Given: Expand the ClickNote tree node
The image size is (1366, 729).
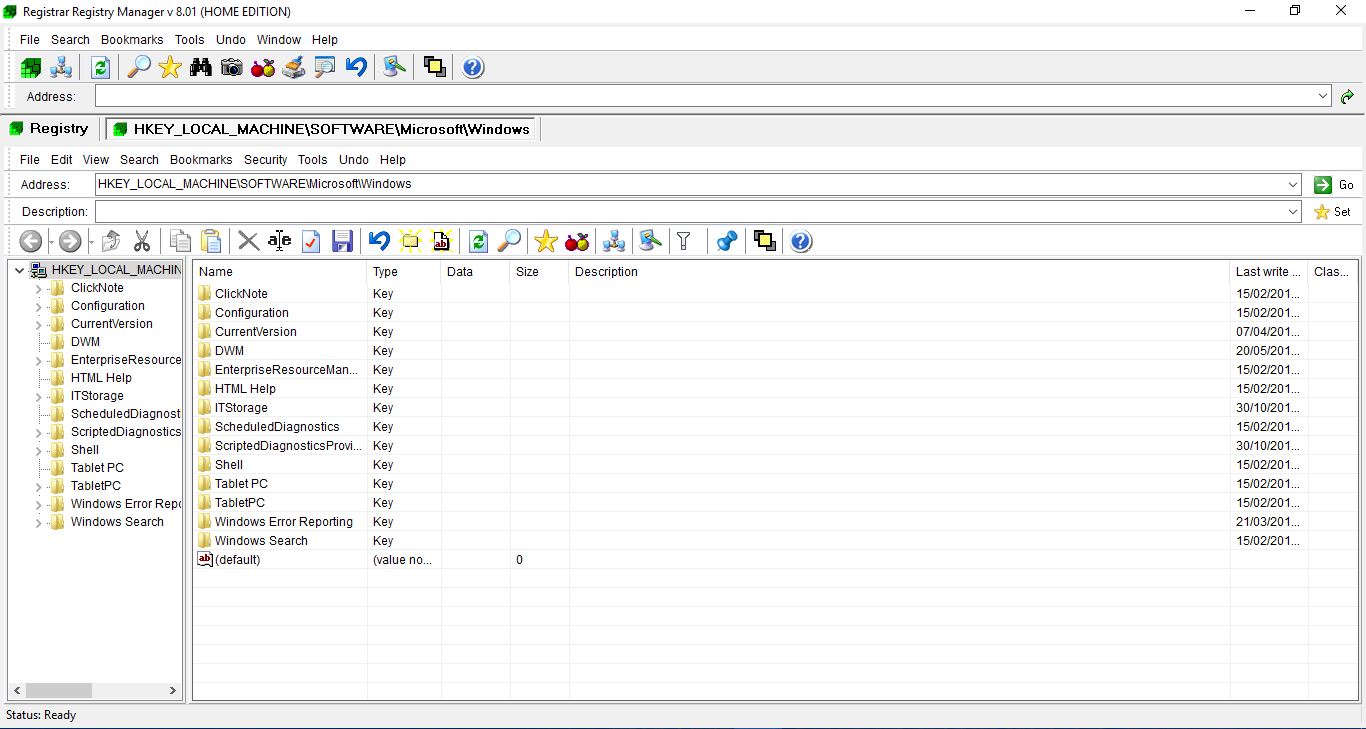Looking at the screenshot, I should pos(37,287).
